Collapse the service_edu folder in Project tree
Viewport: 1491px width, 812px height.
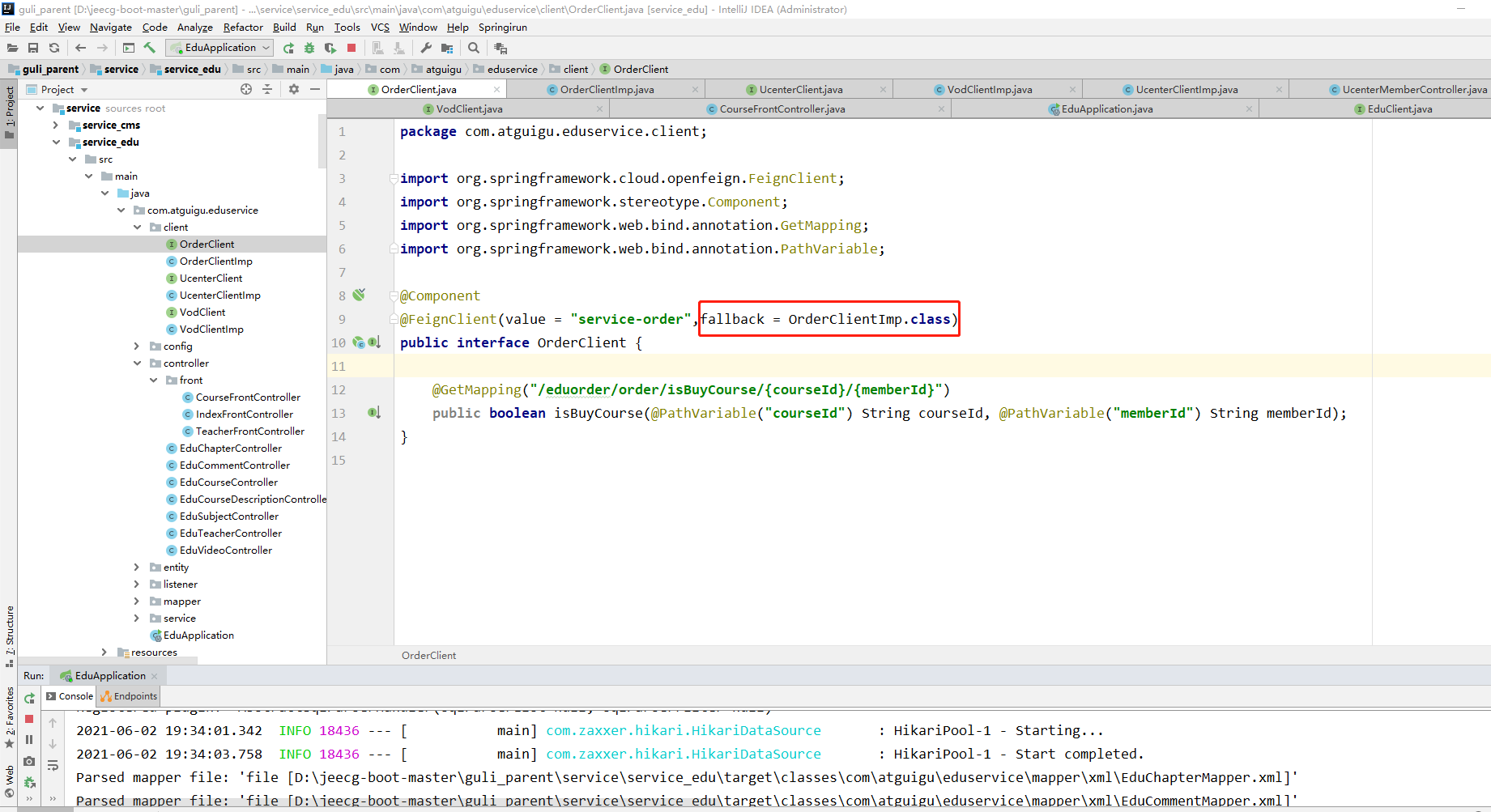tap(57, 142)
